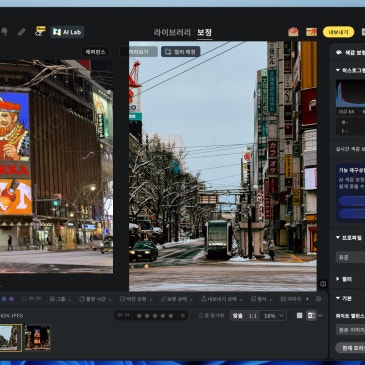Open the view layout chevron dropdown

tap(320, 315)
